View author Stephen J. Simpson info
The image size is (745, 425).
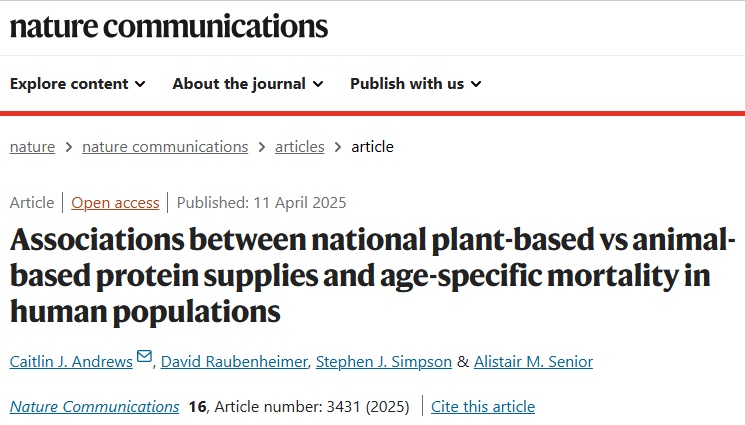383,362
